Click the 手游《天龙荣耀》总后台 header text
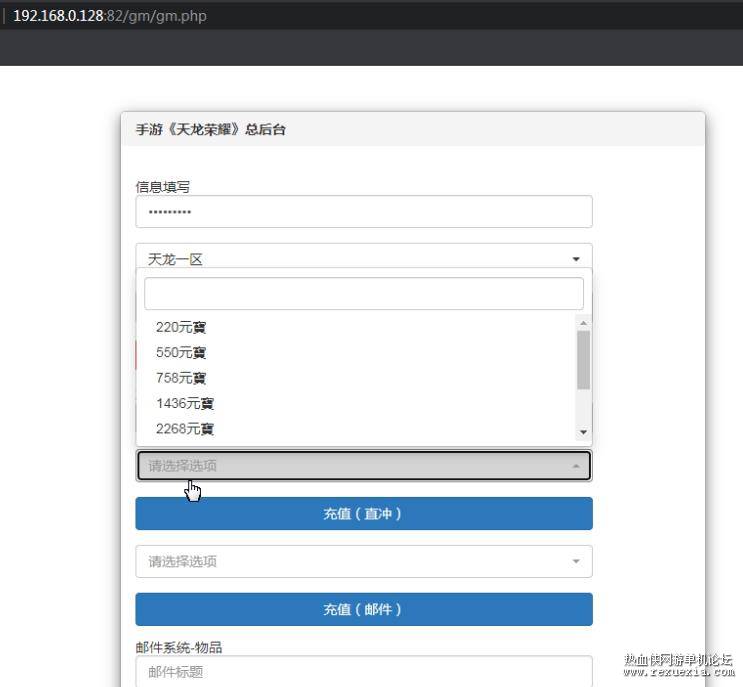 (x=211, y=129)
